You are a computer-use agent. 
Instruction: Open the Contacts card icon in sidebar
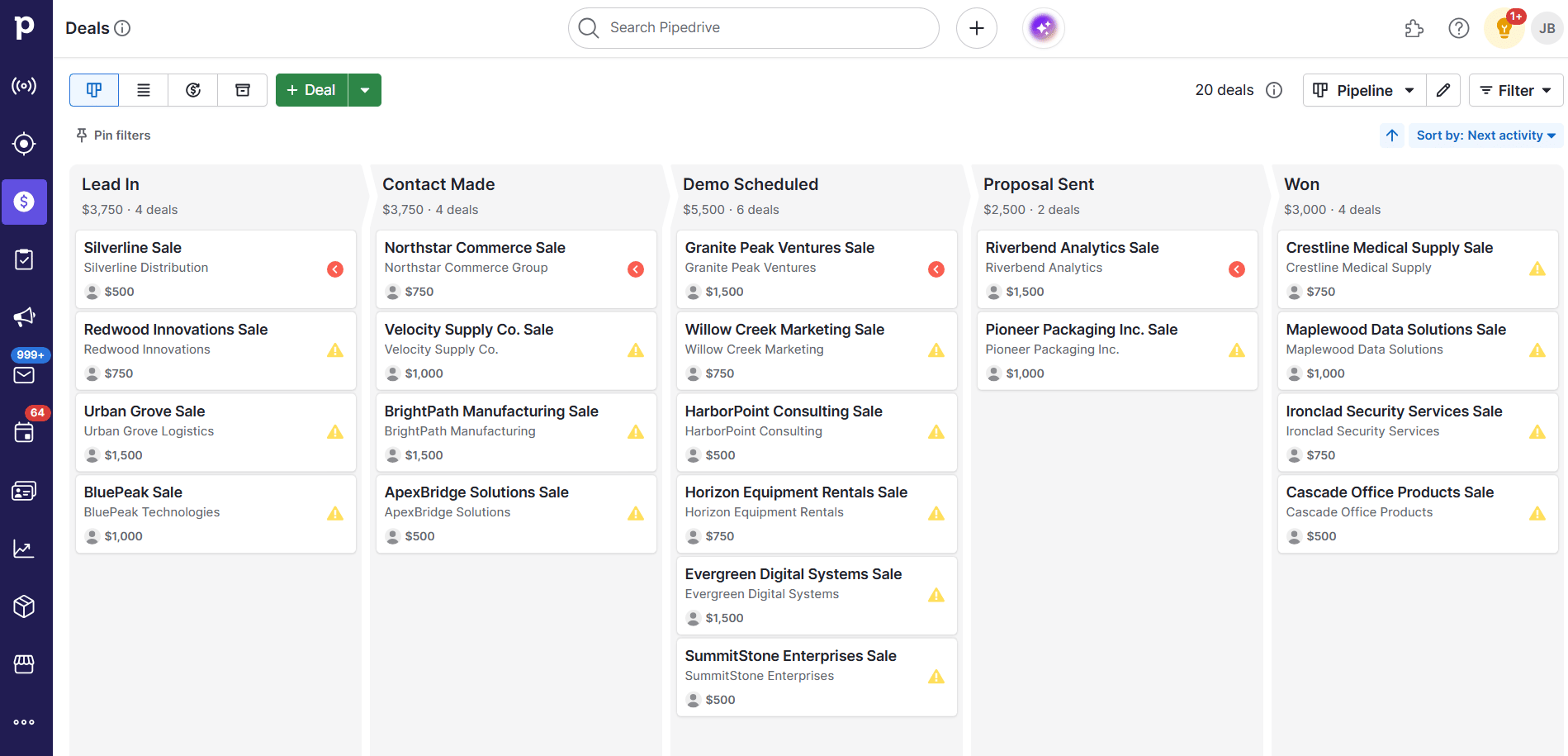click(x=24, y=492)
